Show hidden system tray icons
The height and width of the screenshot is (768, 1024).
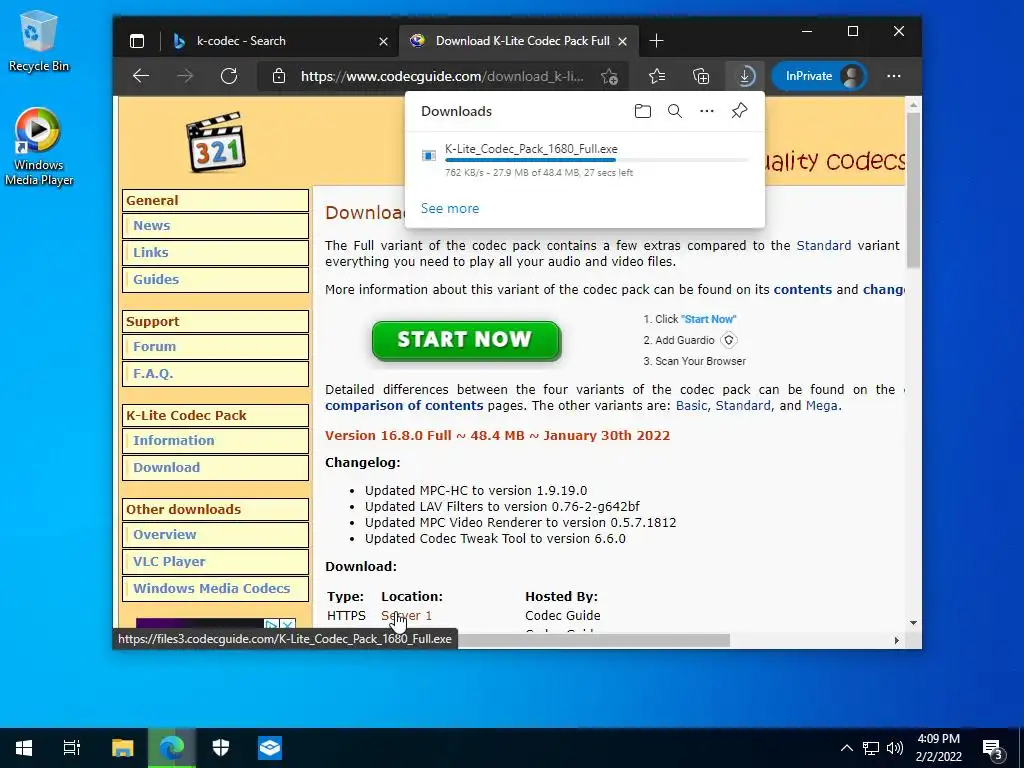[846, 748]
